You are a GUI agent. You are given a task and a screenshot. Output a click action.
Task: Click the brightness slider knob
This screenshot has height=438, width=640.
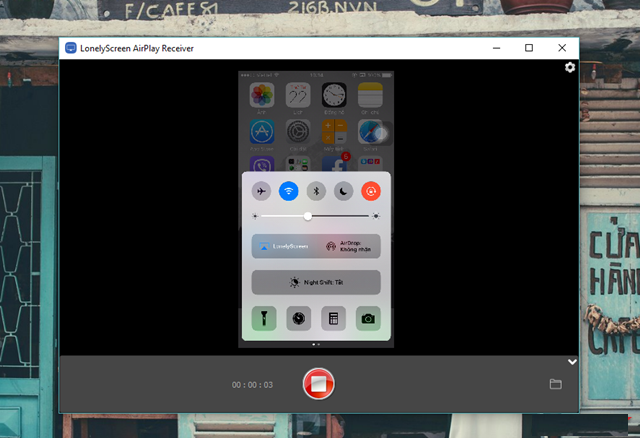click(x=308, y=216)
